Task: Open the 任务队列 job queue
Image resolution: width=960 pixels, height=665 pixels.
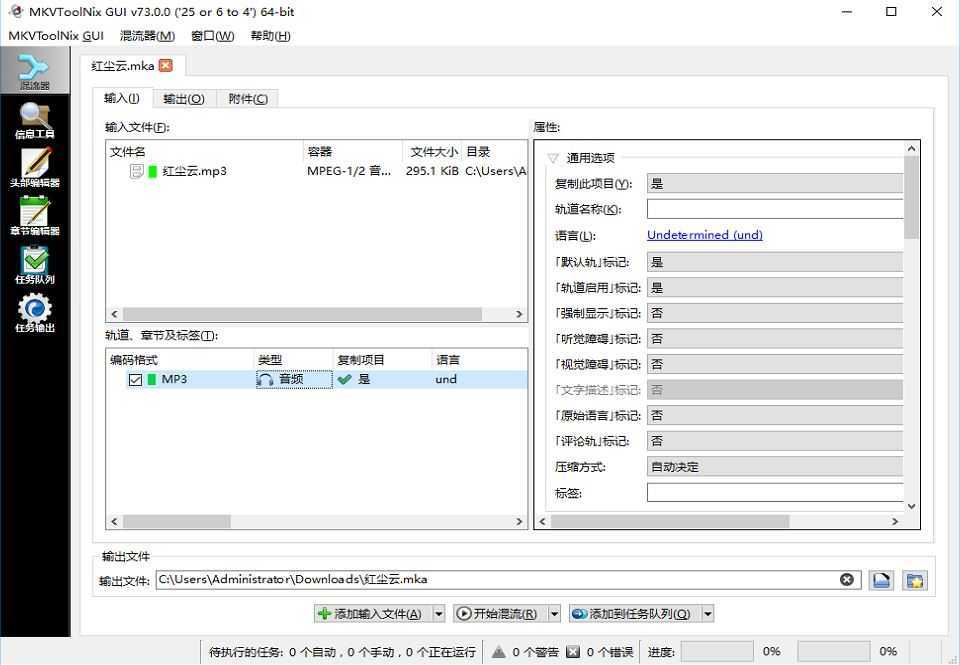Action: click(34, 265)
